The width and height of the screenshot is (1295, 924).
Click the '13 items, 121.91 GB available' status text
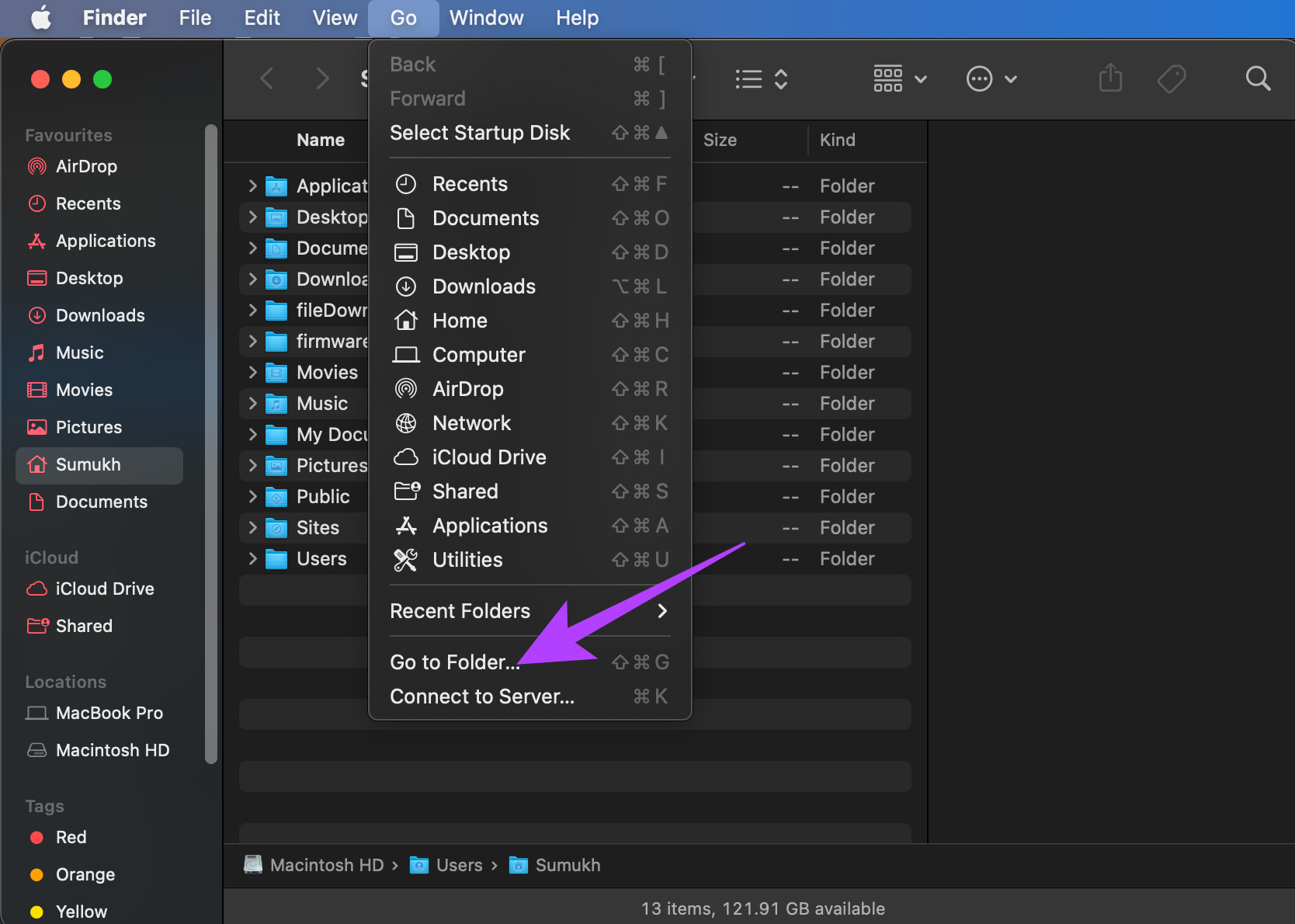(x=762, y=908)
